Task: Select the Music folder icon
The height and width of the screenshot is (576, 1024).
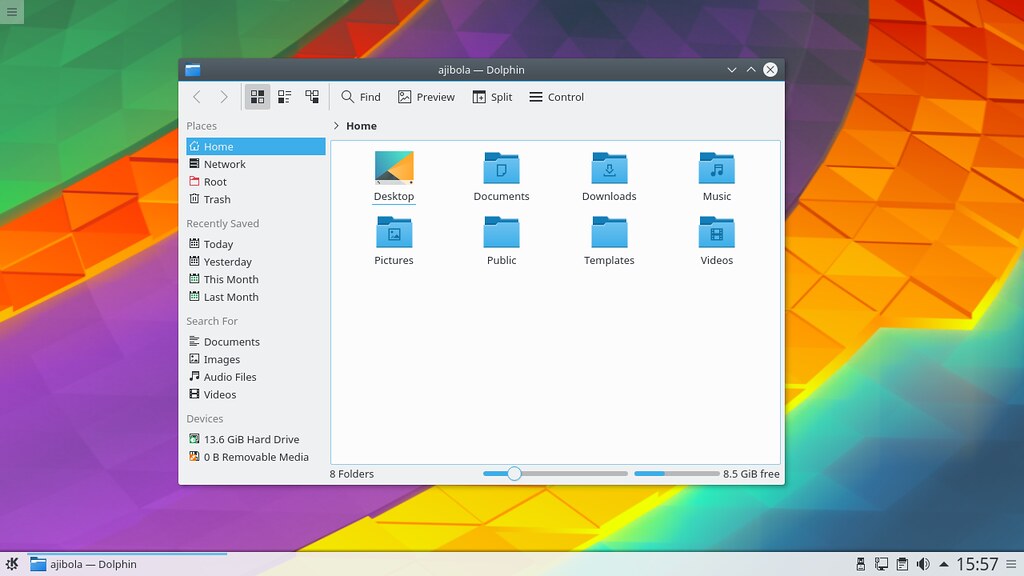Action: 716,168
